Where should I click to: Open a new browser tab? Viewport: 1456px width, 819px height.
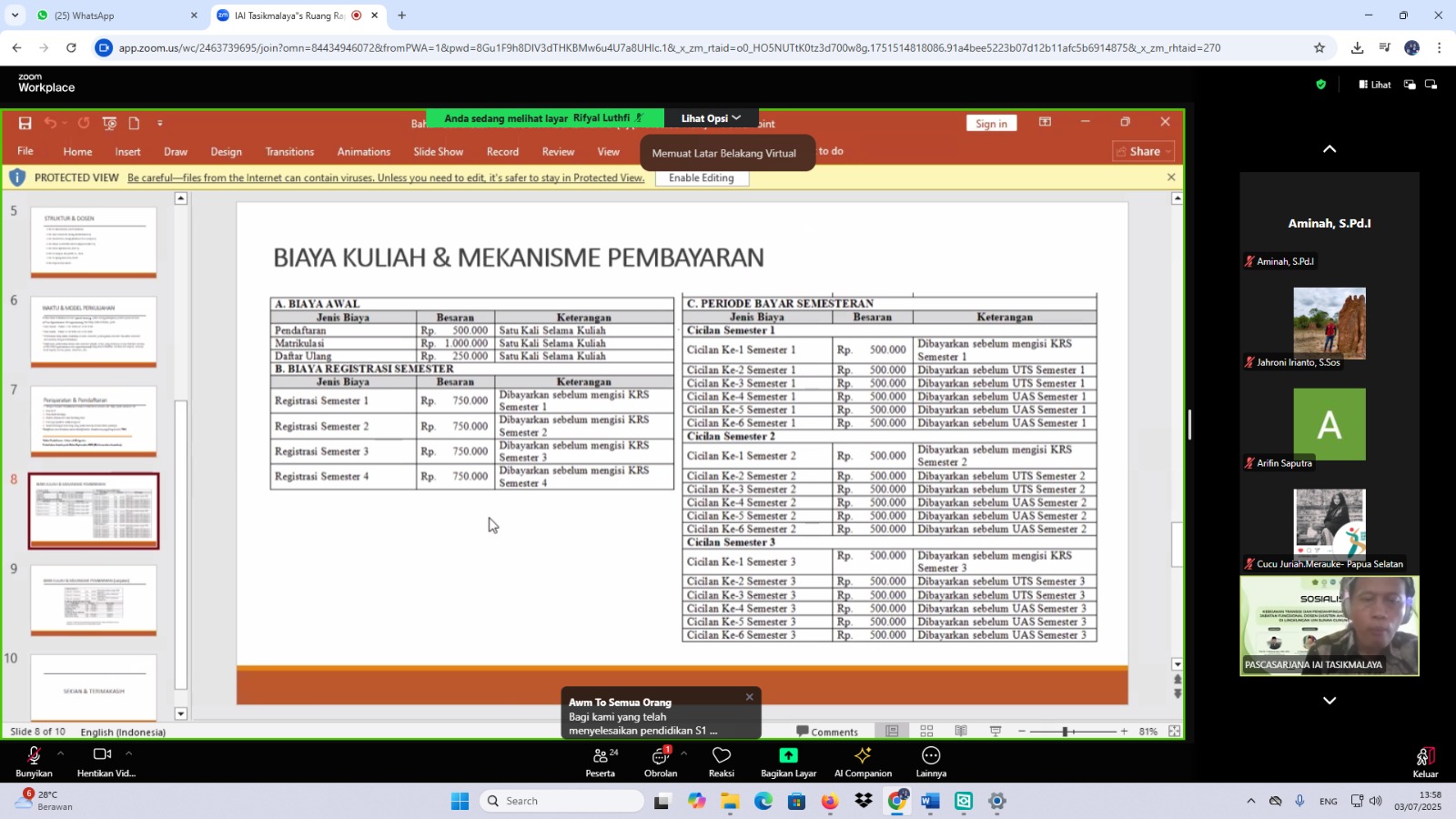[x=401, y=15]
